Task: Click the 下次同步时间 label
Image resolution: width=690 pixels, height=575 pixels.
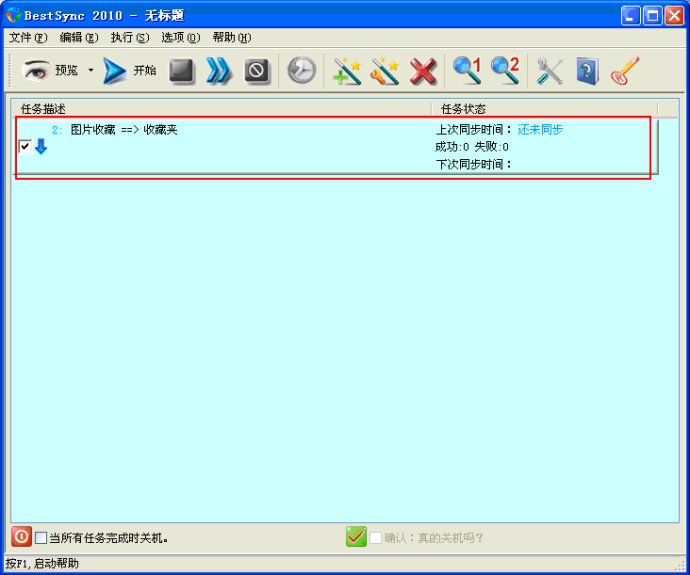Action: 473,164
